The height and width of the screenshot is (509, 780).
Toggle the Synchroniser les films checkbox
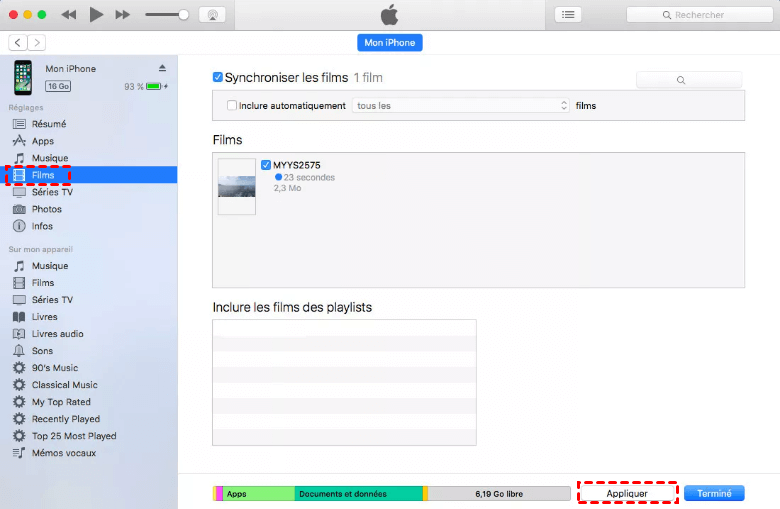pyautogui.click(x=218, y=77)
